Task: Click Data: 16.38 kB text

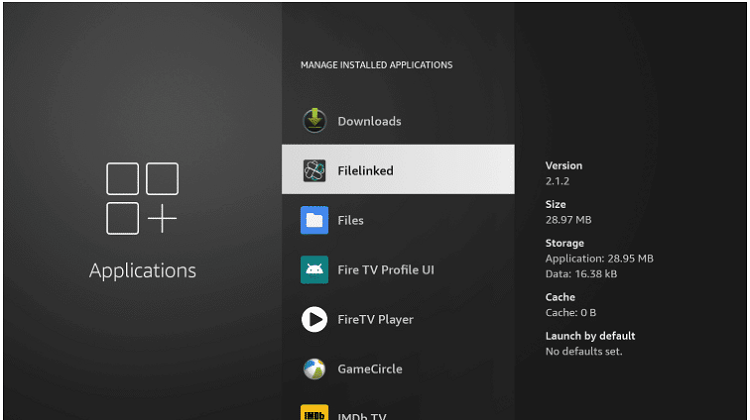Action: tap(581, 274)
